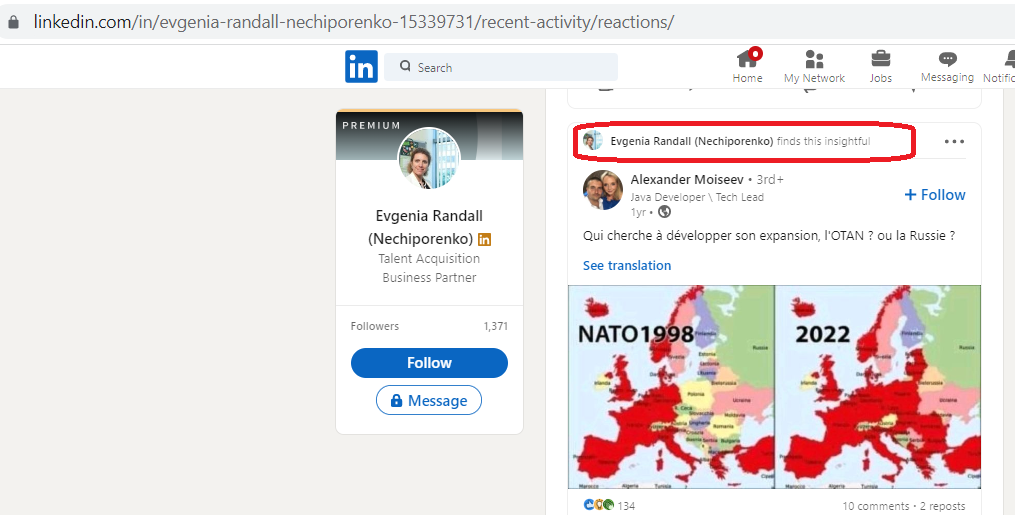Click + Follow next to Alexander Moiseev

[935, 195]
